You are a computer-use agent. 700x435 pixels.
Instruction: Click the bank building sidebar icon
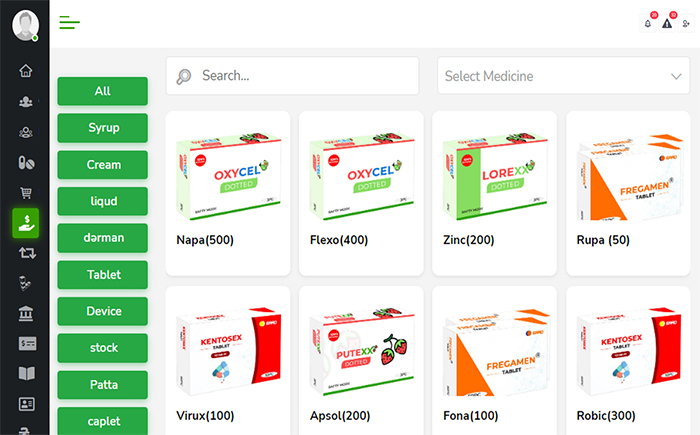click(25, 314)
